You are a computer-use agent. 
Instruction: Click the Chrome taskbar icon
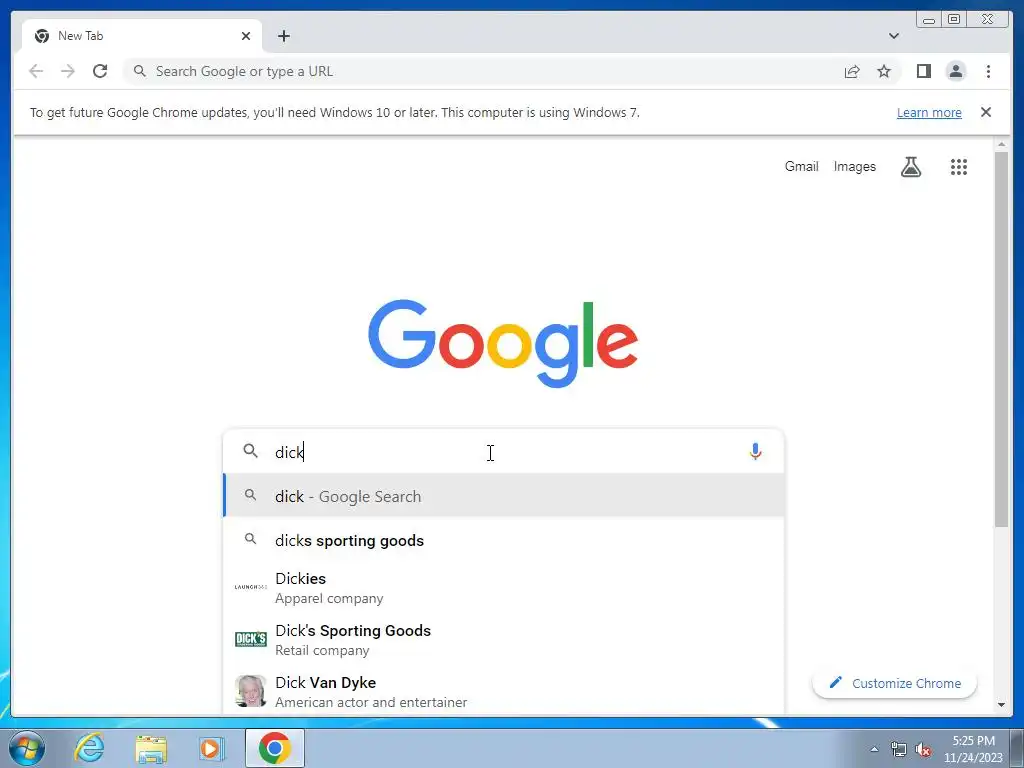coord(274,748)
